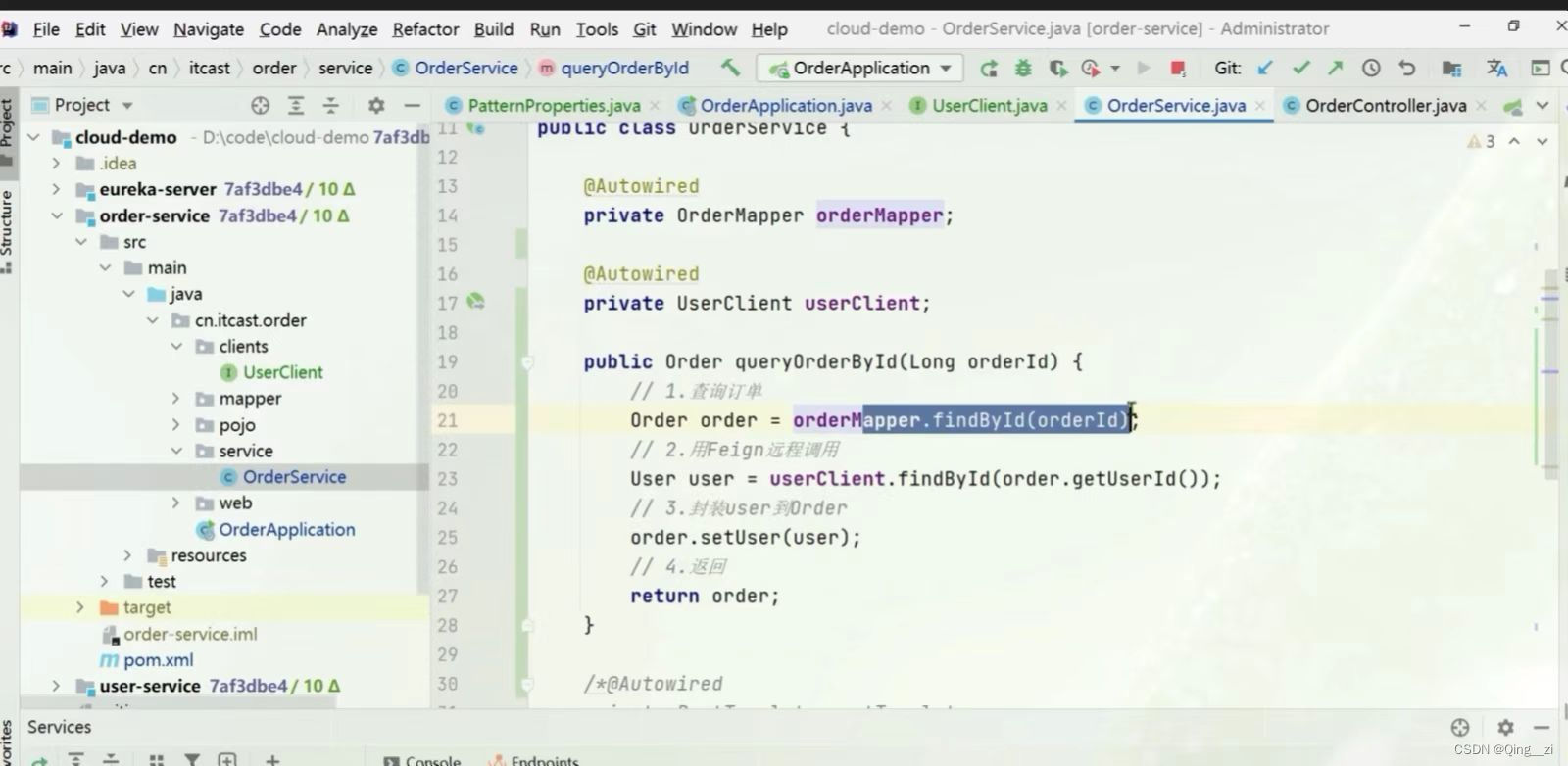Screen dimensions: 1568x766
Task: Expand the pojo package
Action: click(176, 425)
